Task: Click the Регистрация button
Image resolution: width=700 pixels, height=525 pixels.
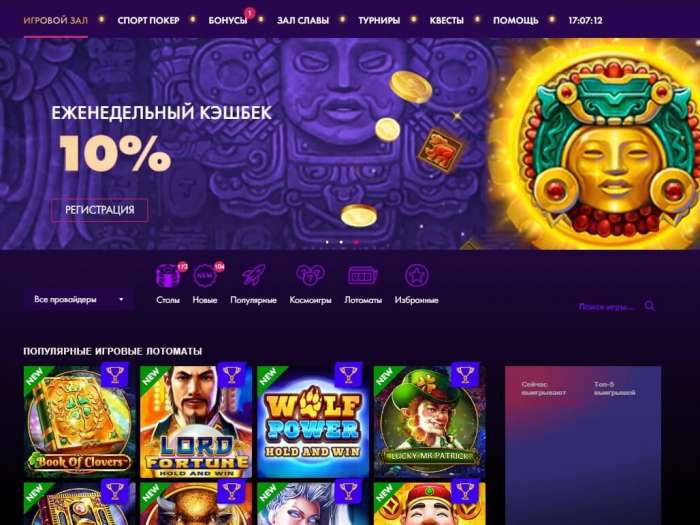Action: click(x=100, y=210)
